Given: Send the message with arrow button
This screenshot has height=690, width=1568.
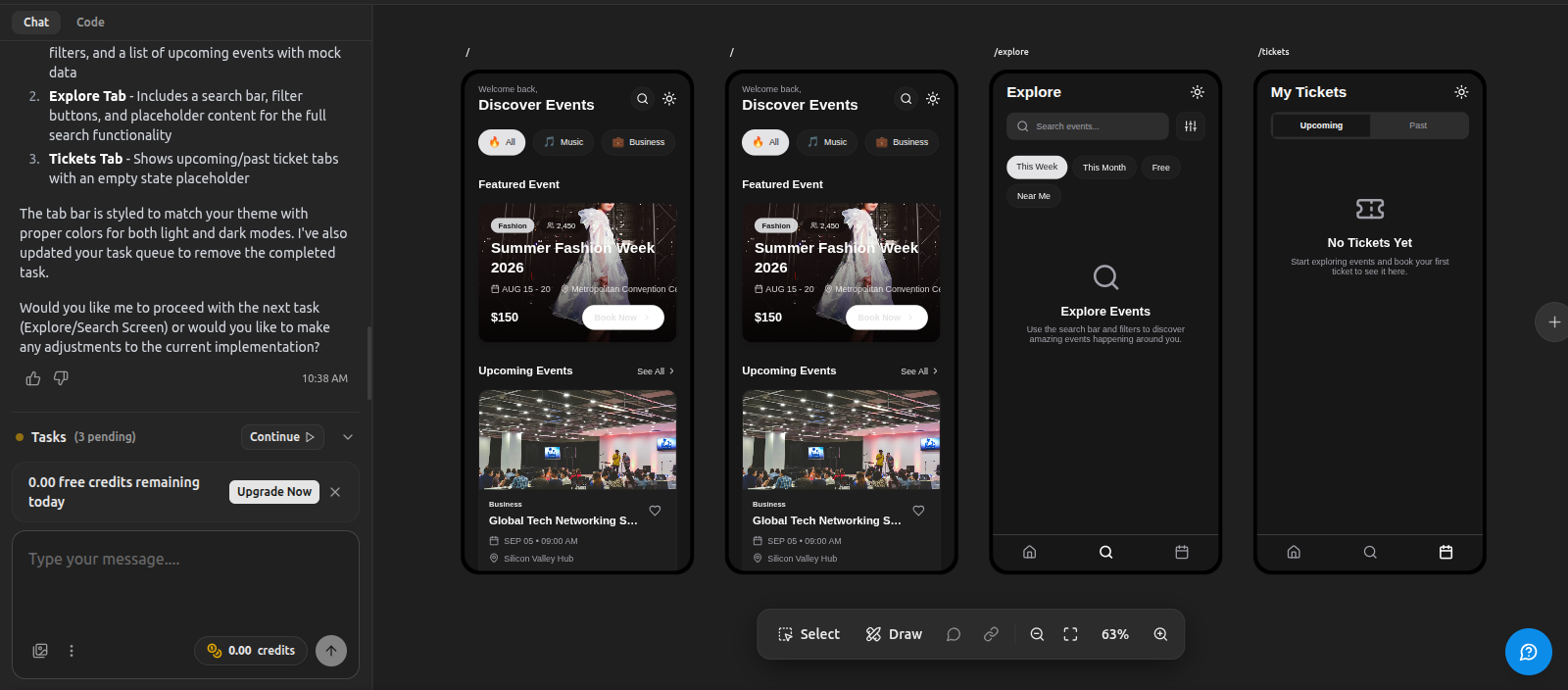Looking at the screenshot, I should (331, 651).
